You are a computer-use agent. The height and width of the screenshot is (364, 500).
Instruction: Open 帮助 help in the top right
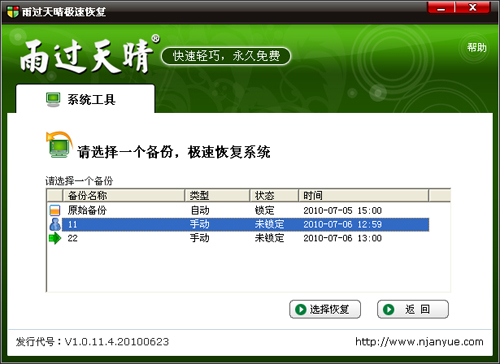pos(477,48)
